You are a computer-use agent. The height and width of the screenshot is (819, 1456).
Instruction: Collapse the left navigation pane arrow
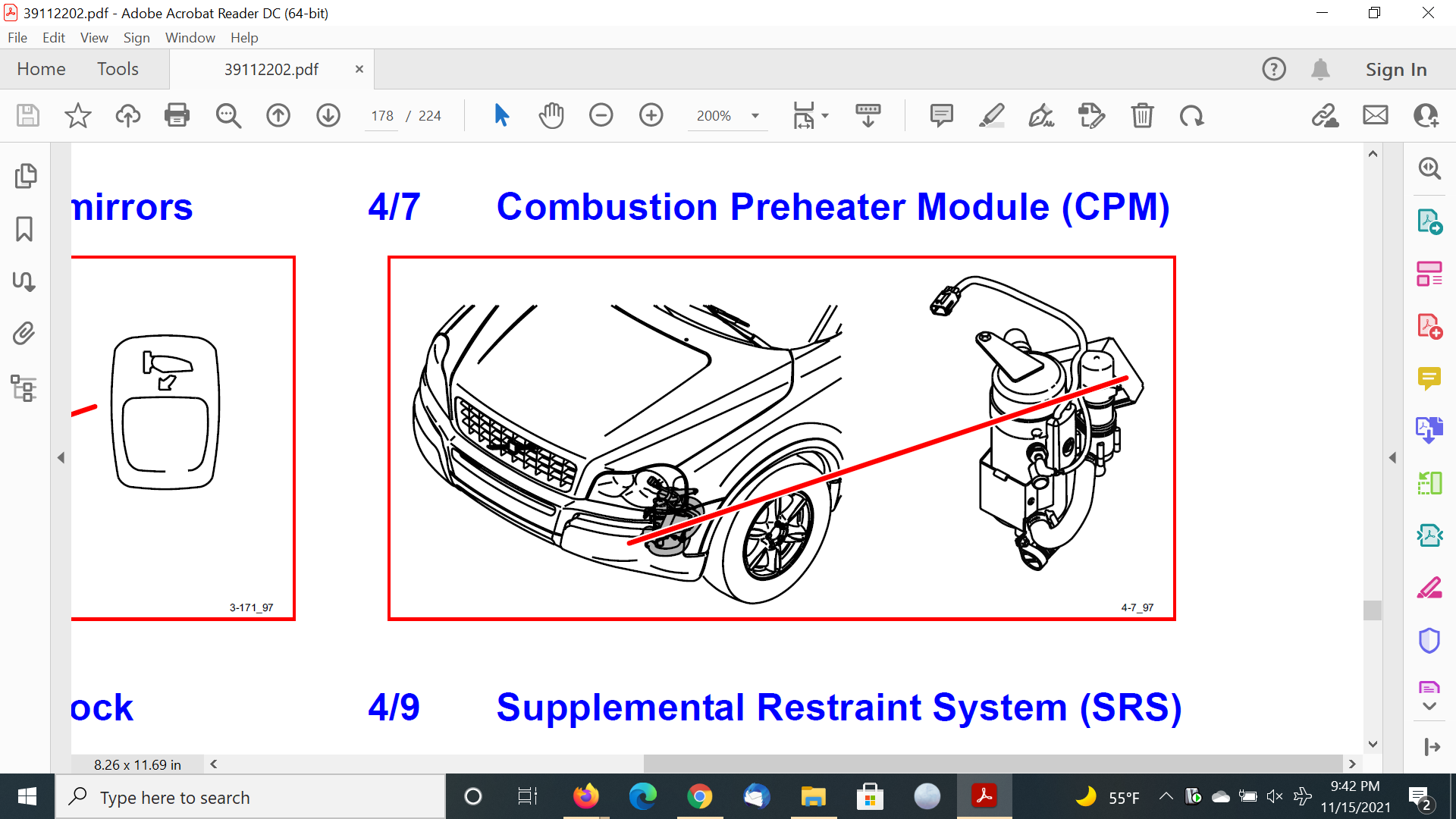pos(61,457)
